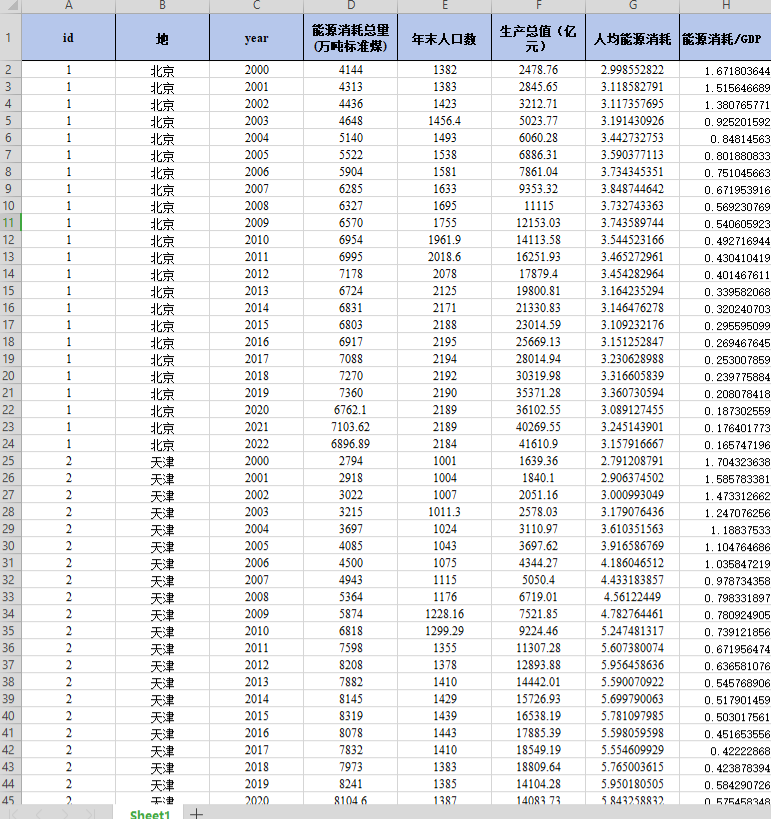The height and width of the screenshot is (819, 771).
Task: Click the 天津 cell in the 2014 row
Action: point(162,699)
